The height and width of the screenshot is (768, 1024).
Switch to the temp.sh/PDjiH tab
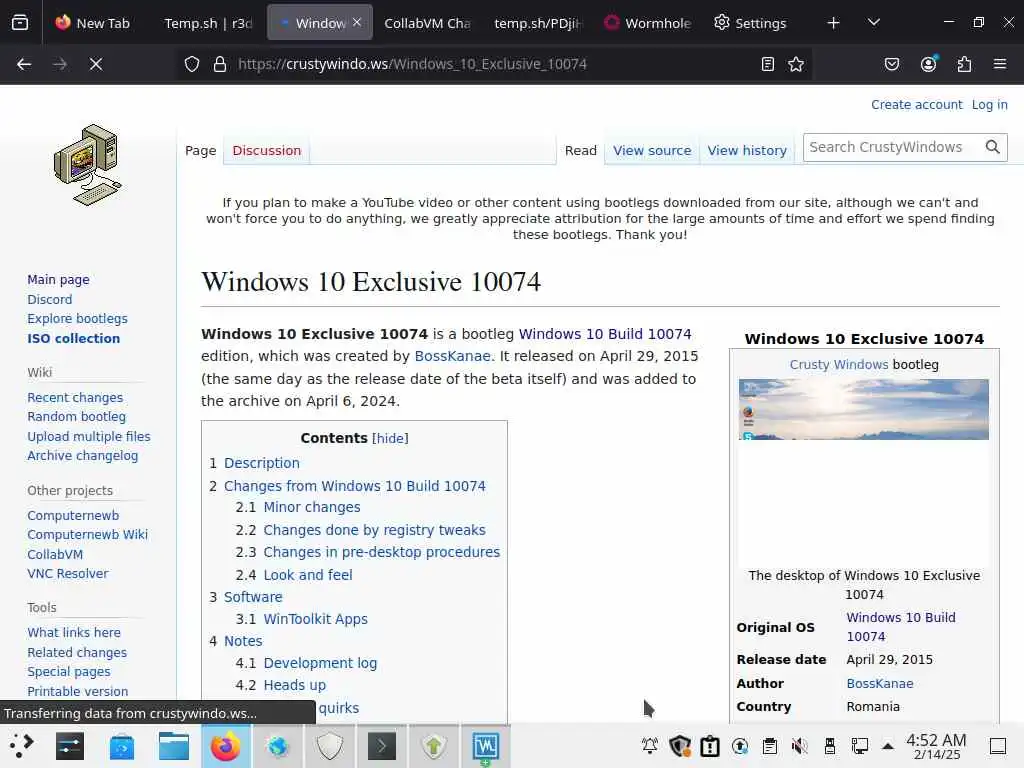(537, 23)
